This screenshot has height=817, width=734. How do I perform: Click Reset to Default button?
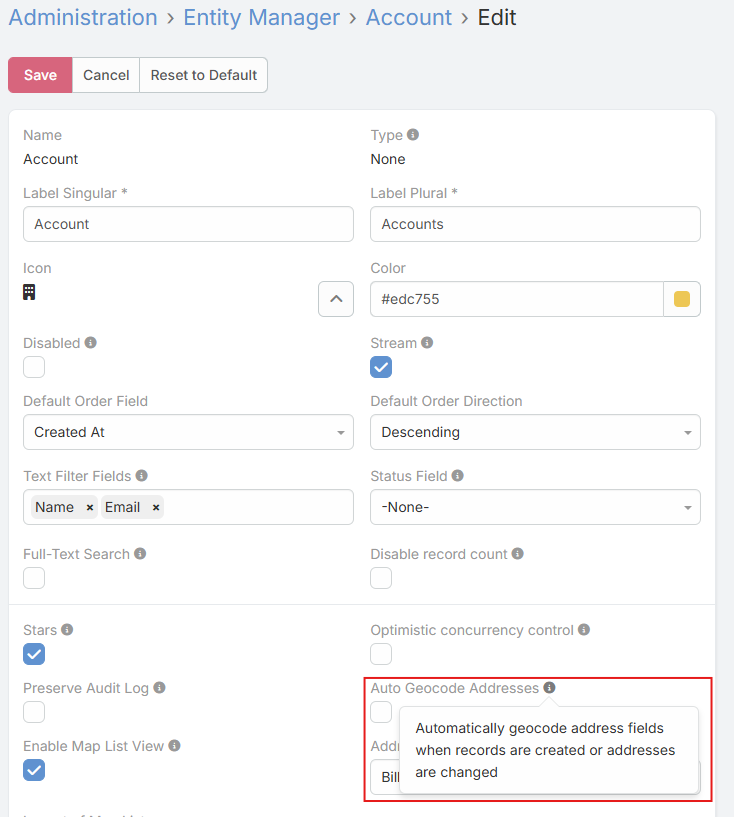coord(204,75)
